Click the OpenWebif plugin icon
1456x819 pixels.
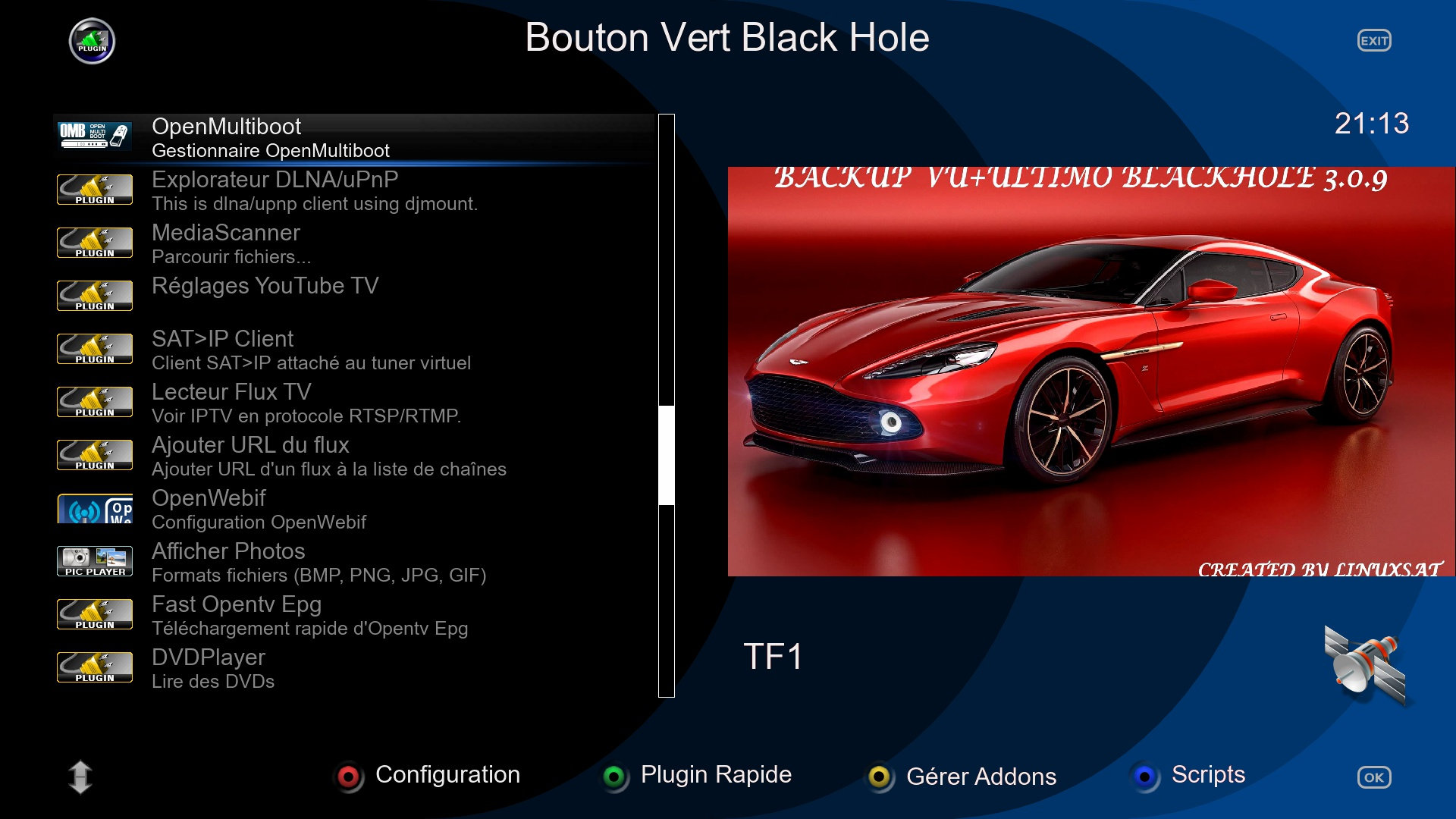pyautogui.click(x=95, y=509)
